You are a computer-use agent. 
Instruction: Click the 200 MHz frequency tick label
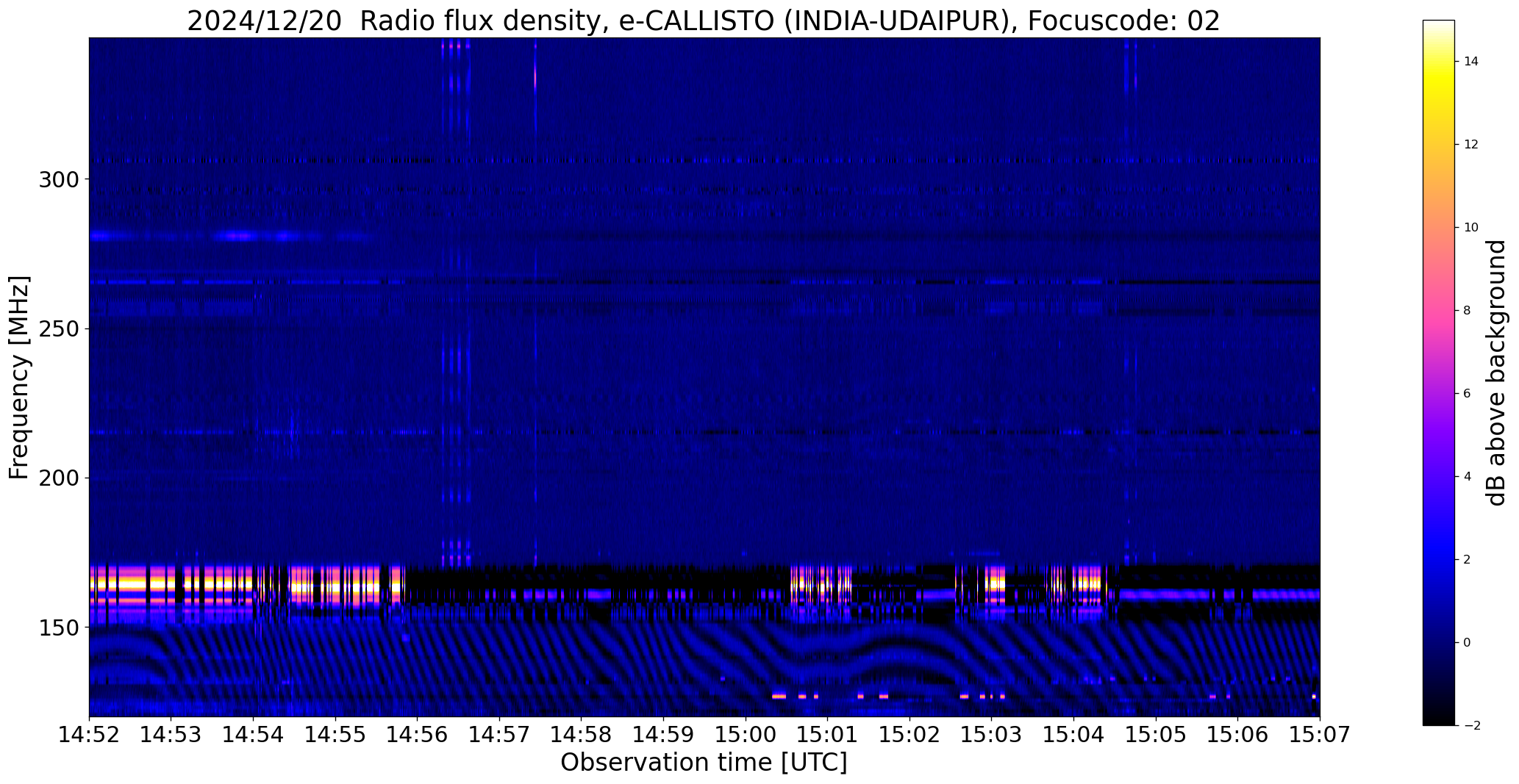[x=57, y=478]
